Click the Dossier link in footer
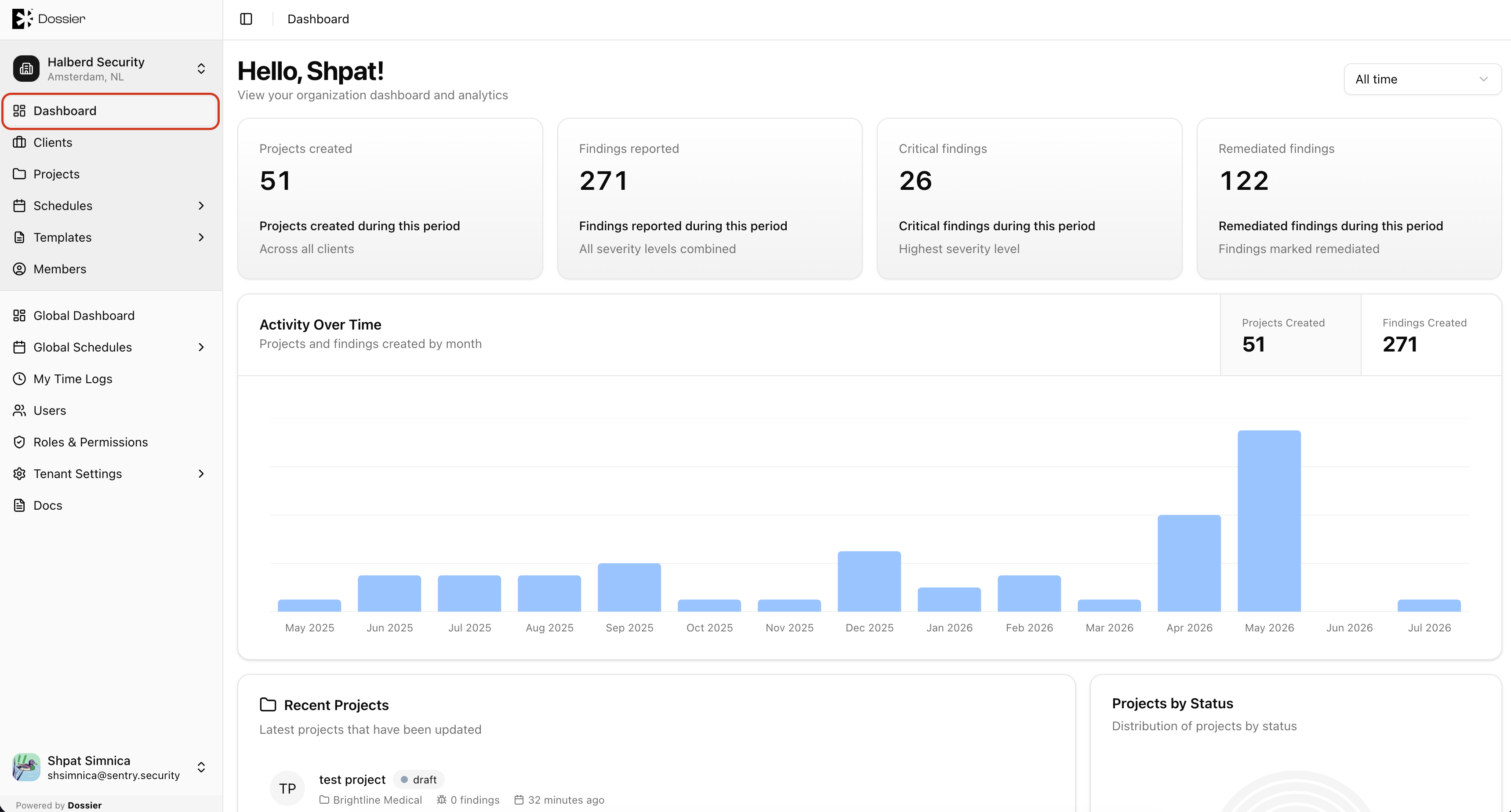The image size is (1511, 812). (84, 805)
